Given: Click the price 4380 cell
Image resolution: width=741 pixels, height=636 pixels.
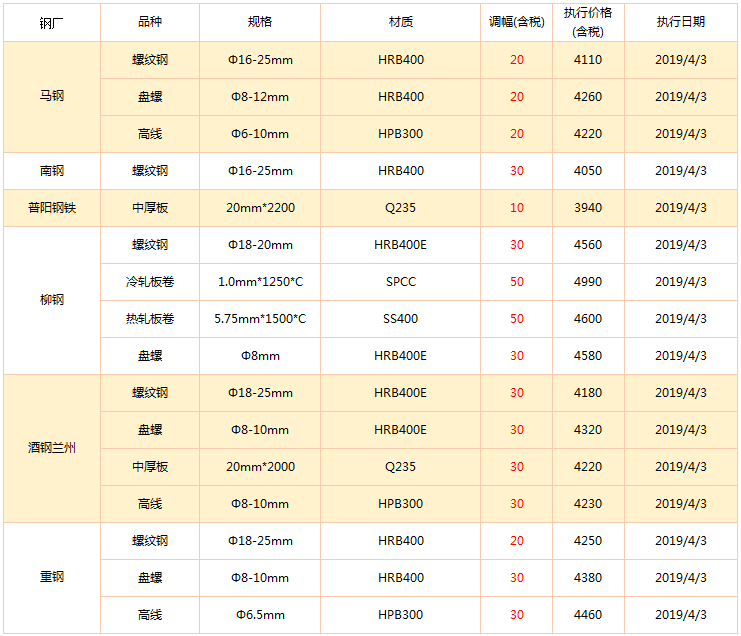Looking at the screenshot, I should [x=588, y=578].
